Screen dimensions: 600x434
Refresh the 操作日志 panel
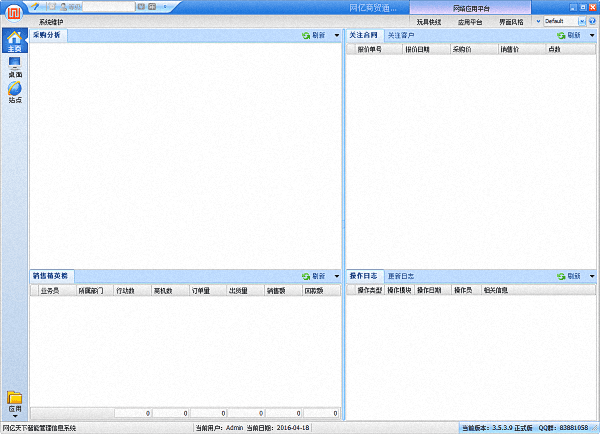(x=568, y=276)
